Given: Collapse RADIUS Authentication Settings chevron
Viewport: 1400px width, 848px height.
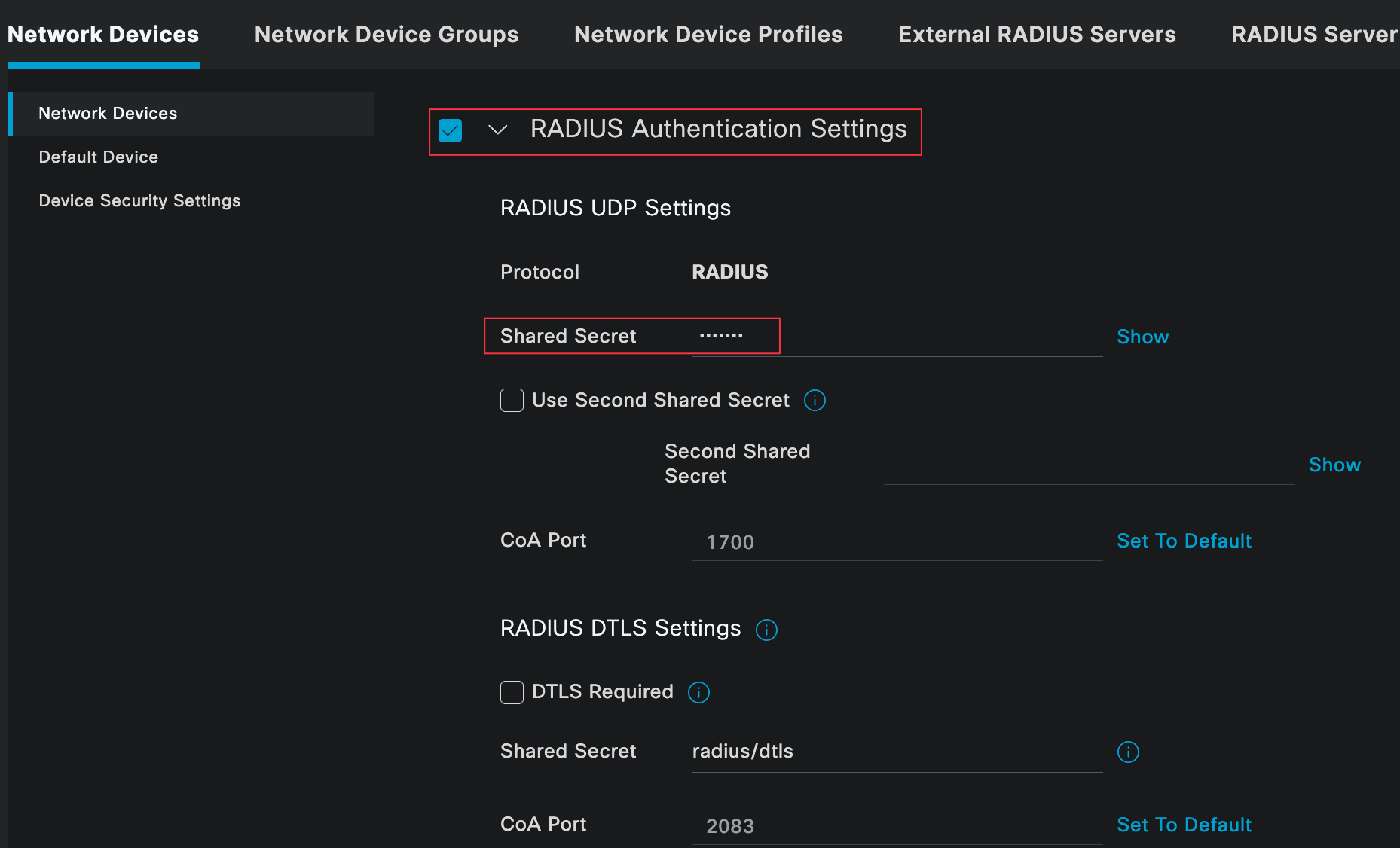Looking at the screenshot, I should tap(497, 130).
